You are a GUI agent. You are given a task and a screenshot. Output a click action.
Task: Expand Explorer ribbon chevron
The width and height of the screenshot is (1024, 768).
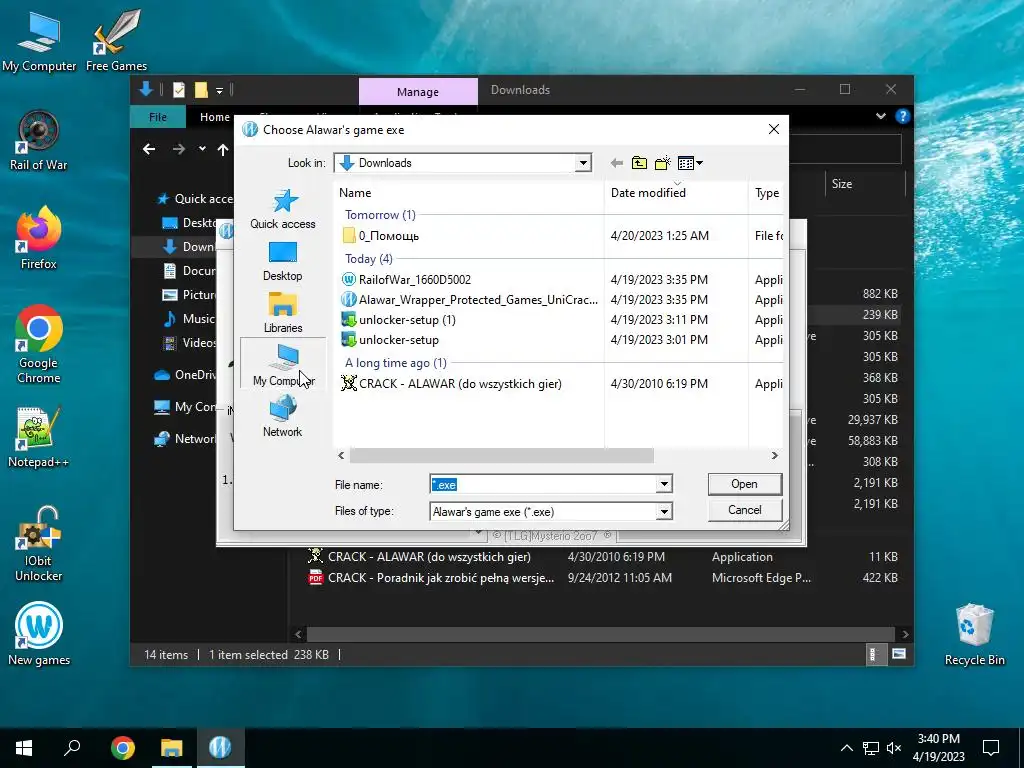point(881,116)
